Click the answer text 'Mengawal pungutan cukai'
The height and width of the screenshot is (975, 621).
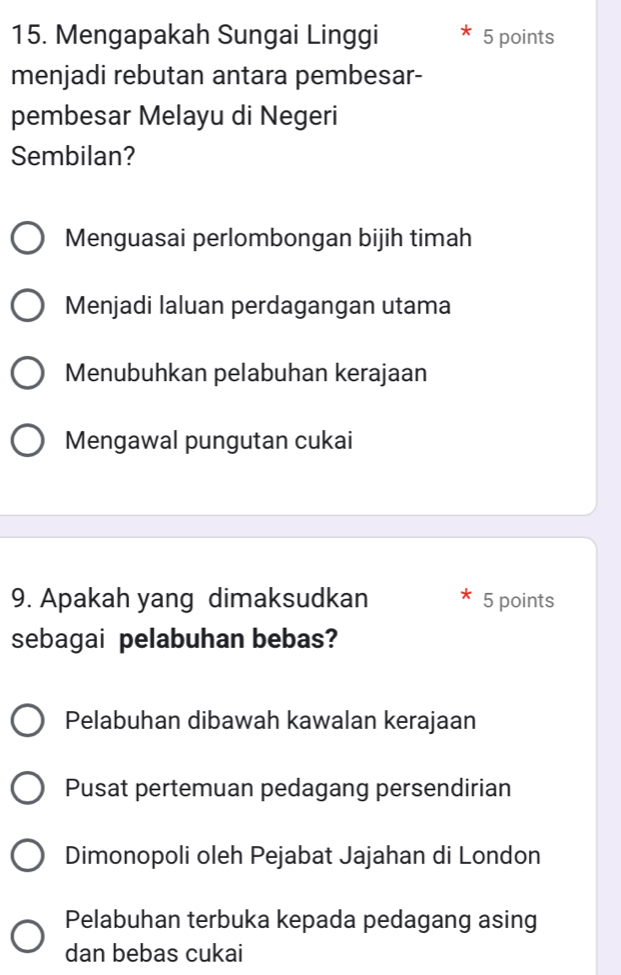(209, 440)
